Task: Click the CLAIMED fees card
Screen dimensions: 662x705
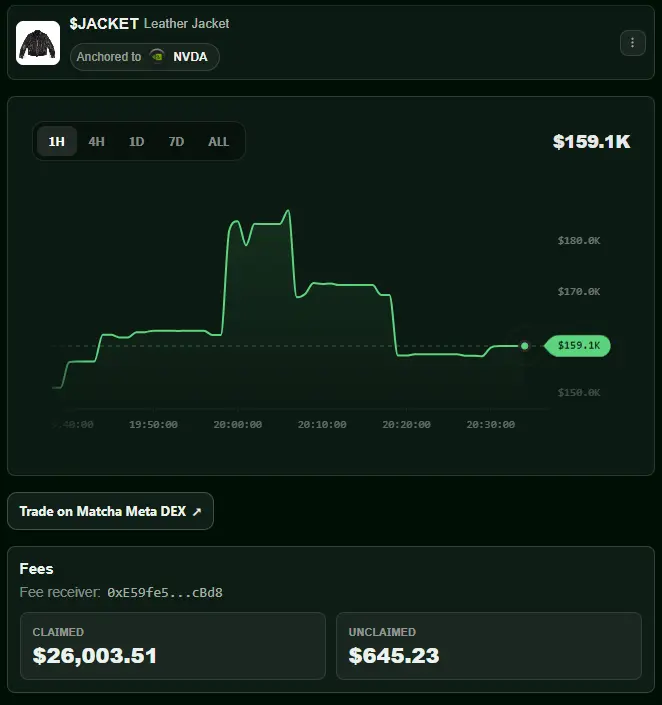Action: point(173,646)
